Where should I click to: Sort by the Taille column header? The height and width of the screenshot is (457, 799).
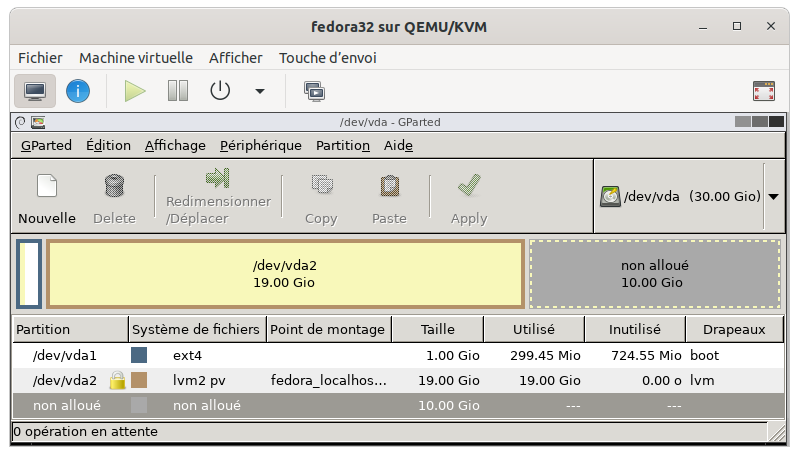438,330
